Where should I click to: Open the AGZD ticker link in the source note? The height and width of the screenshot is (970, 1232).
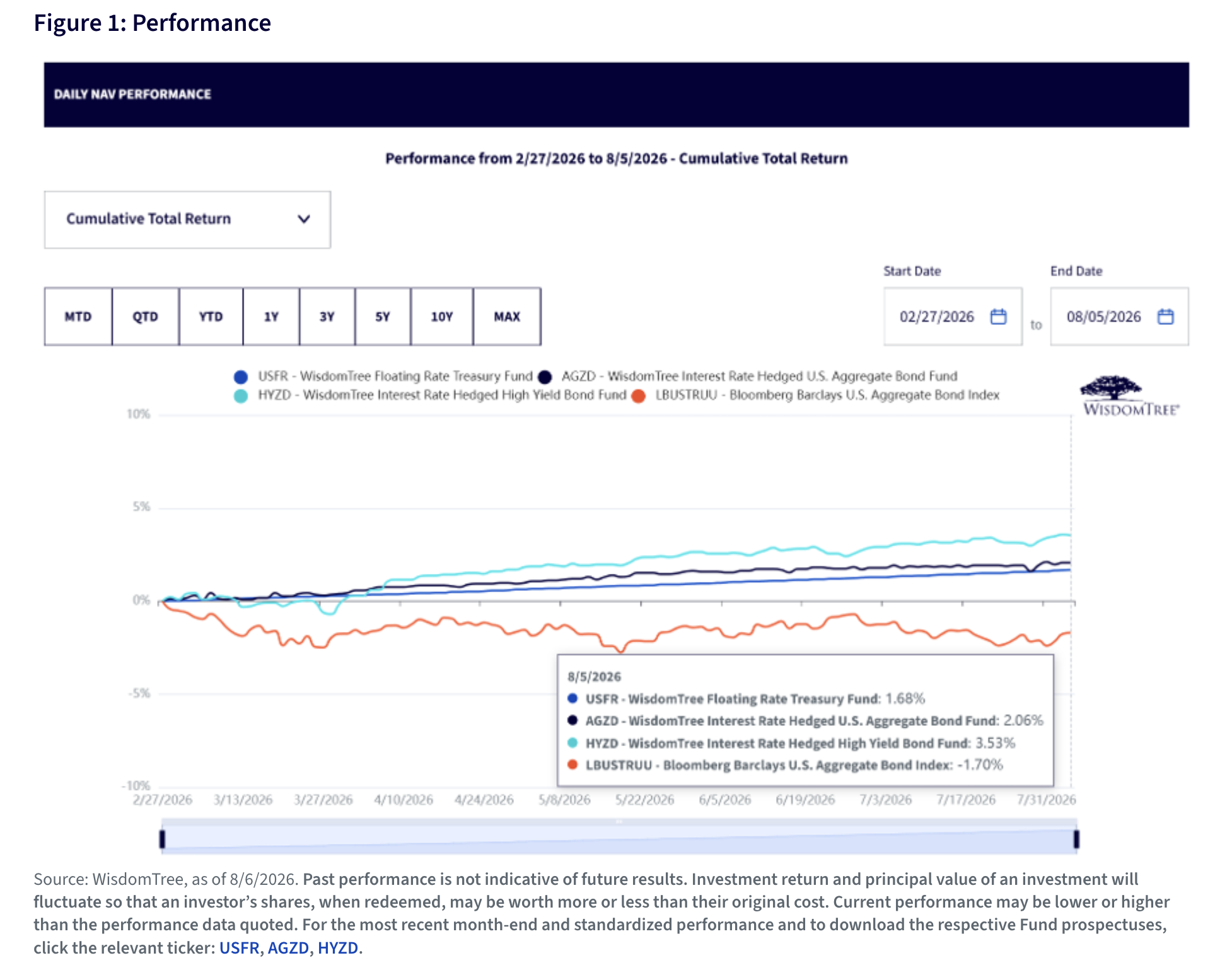tap(288, 948)
